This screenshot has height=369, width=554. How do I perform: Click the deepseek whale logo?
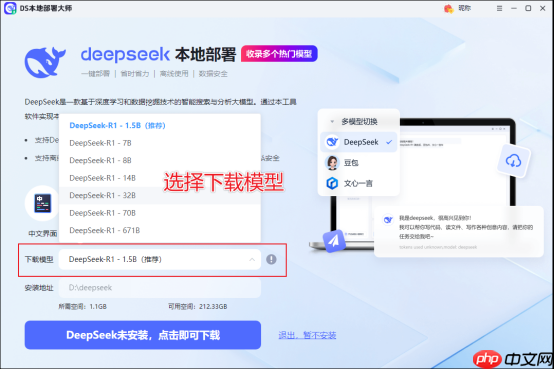click(45, 62)
